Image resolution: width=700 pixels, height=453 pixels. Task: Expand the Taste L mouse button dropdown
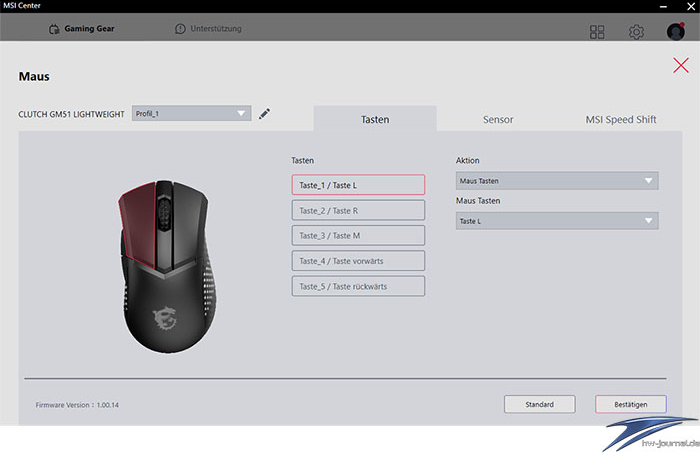[557, 221]
